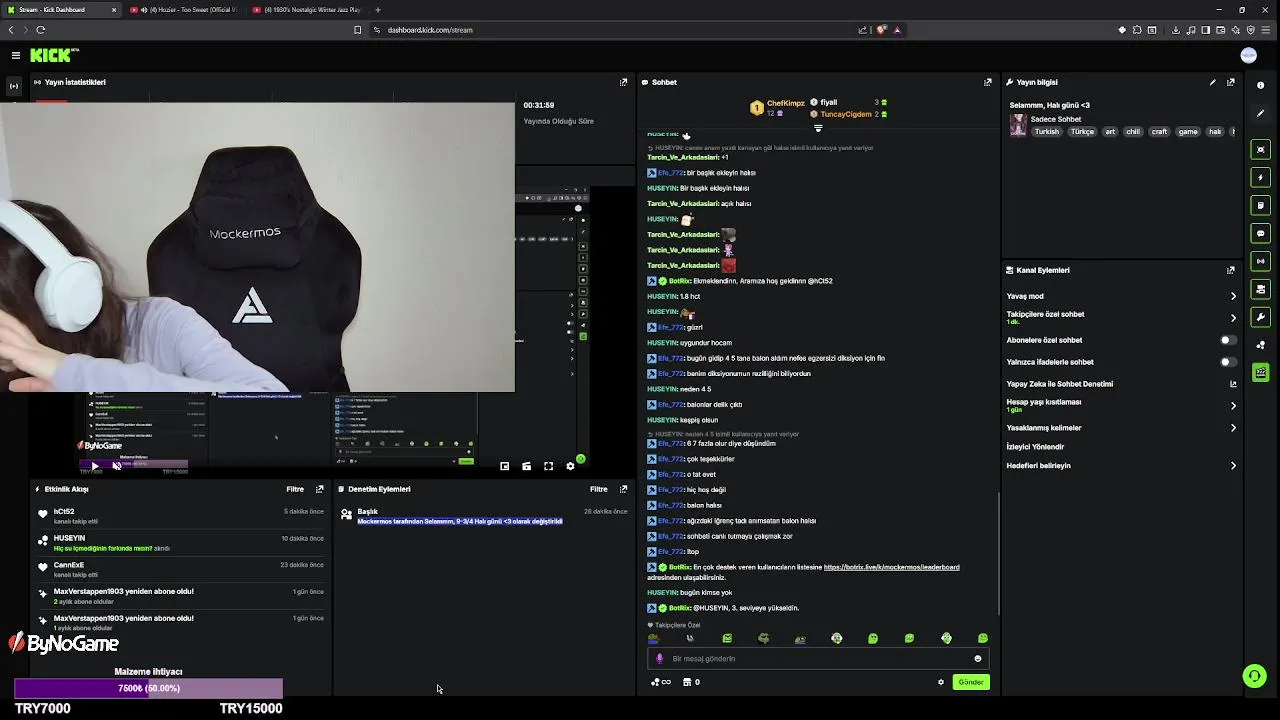
Task: Make the preview player fullscreen
Action: tap(548, 466)
